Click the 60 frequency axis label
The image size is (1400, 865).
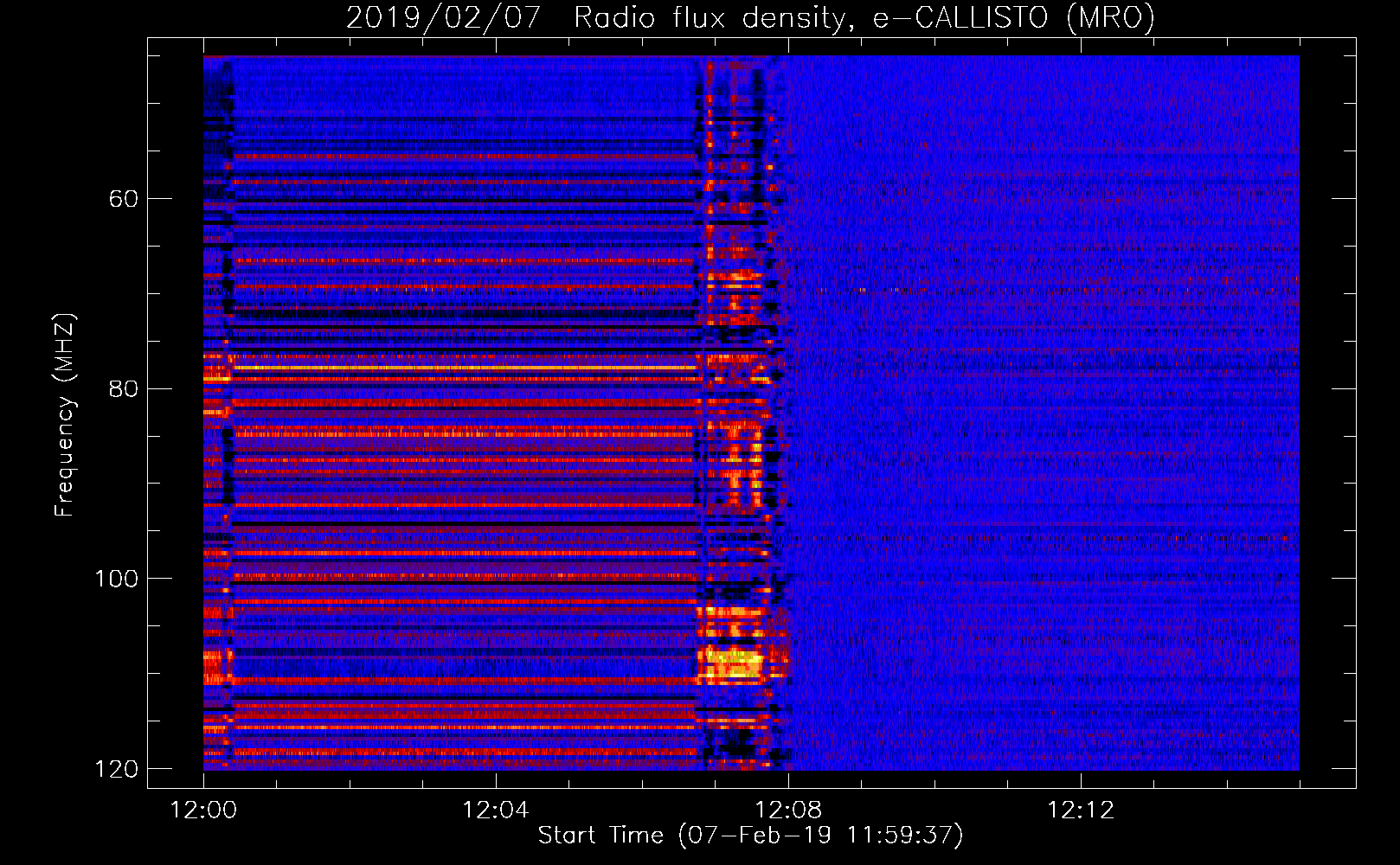click(123, 199)
